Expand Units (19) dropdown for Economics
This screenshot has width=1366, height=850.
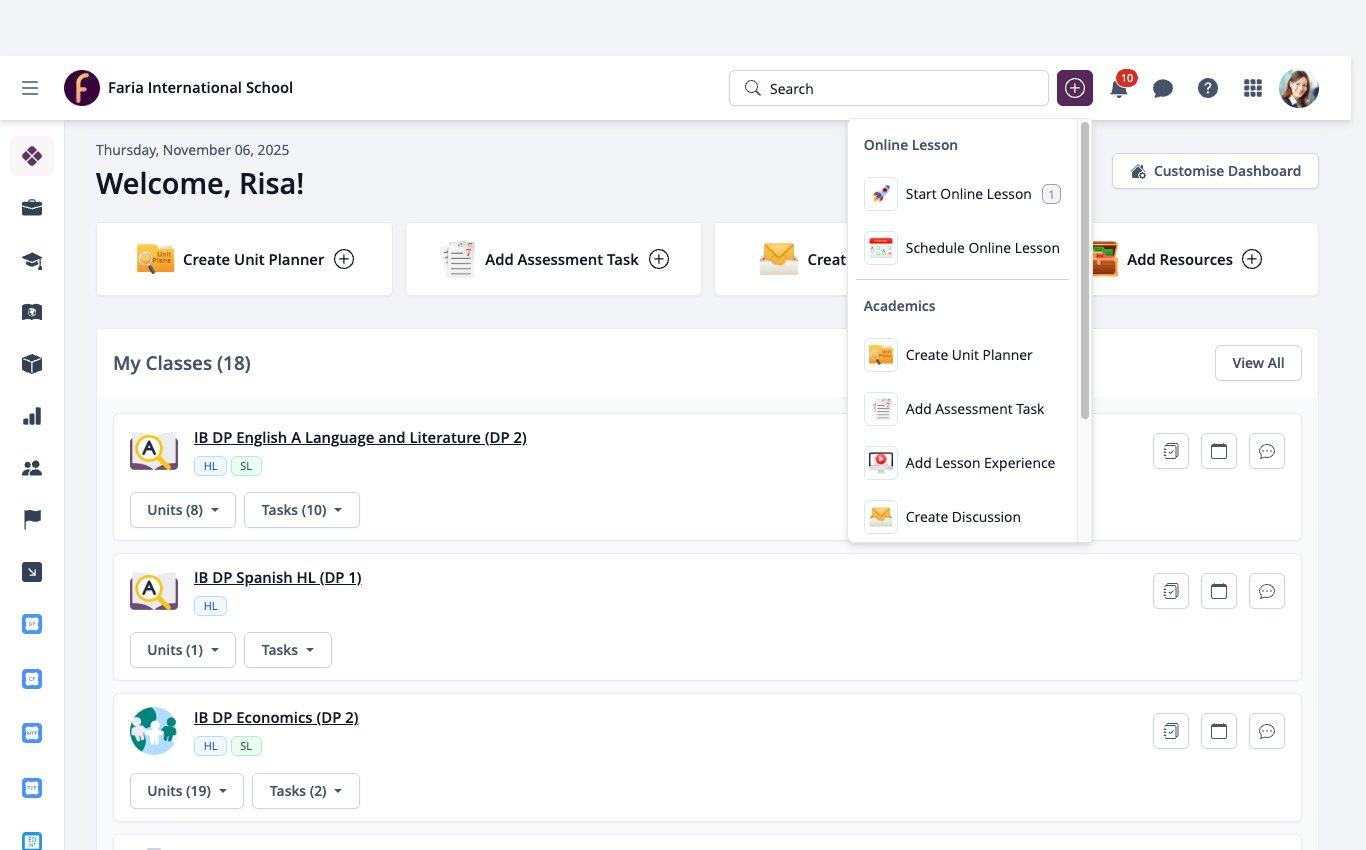pyautogui.click(x=187, y=791)
